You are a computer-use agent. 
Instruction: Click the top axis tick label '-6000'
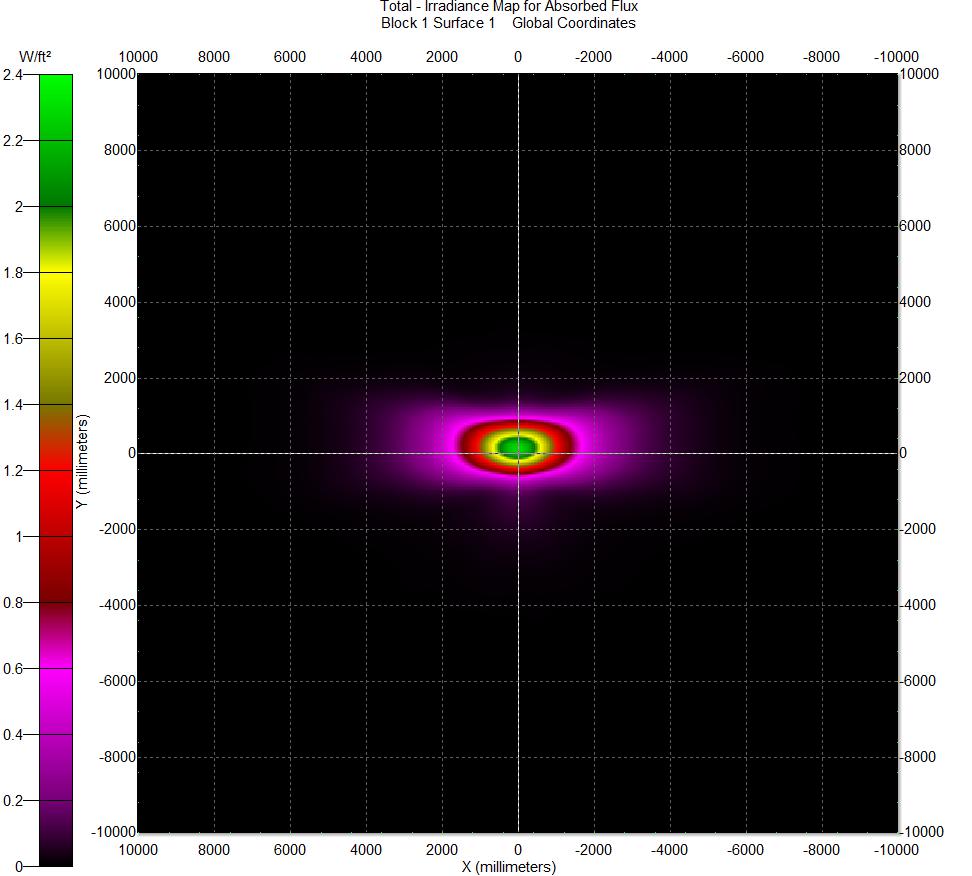[x=745, y=57]
